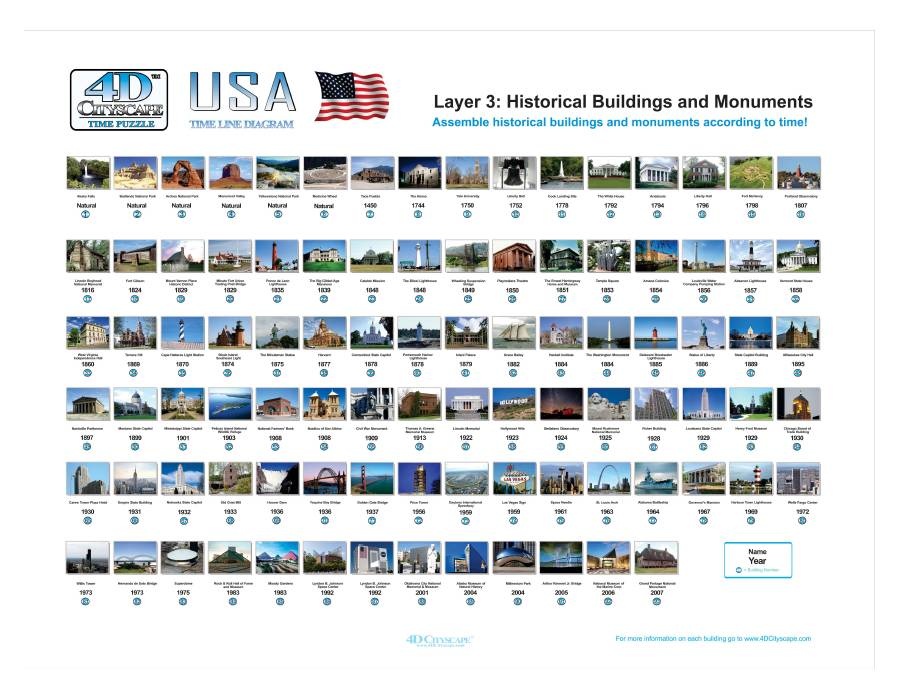The width and height of the screenshot is (900, 700).
Task: Click the waving American flag image
Action: click(351, 95)
